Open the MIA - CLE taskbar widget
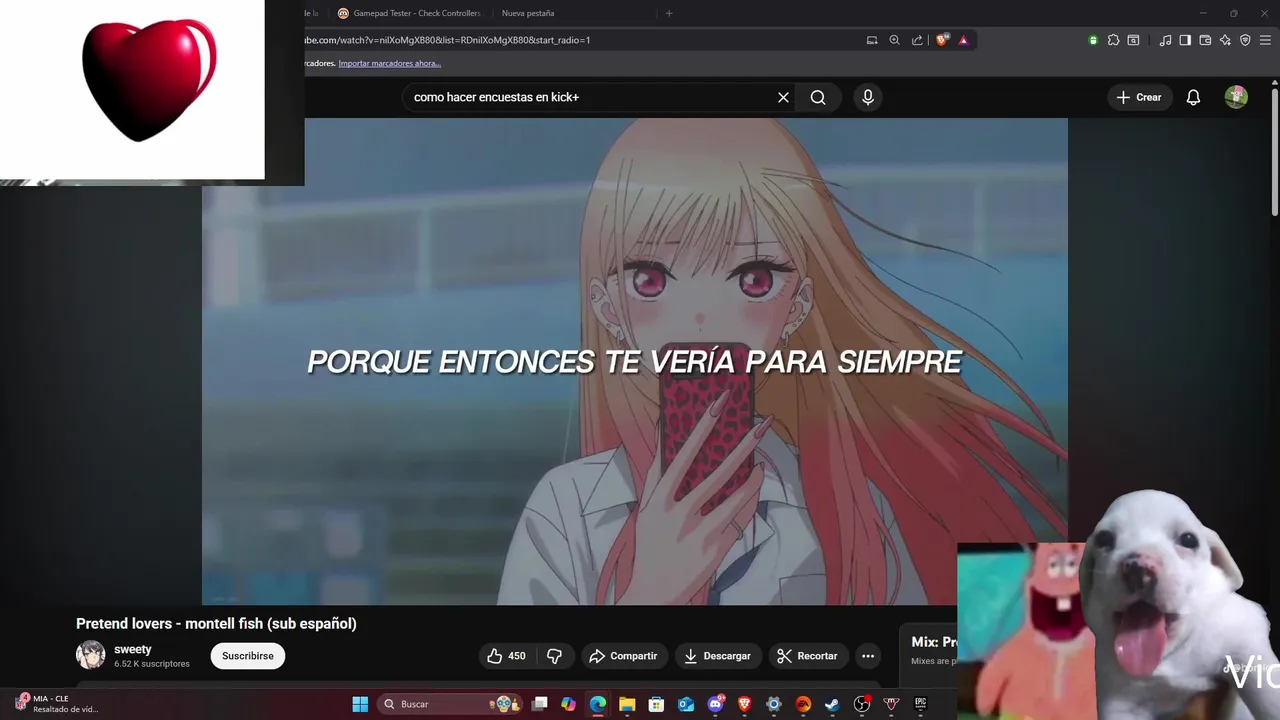 pos(55,704)
